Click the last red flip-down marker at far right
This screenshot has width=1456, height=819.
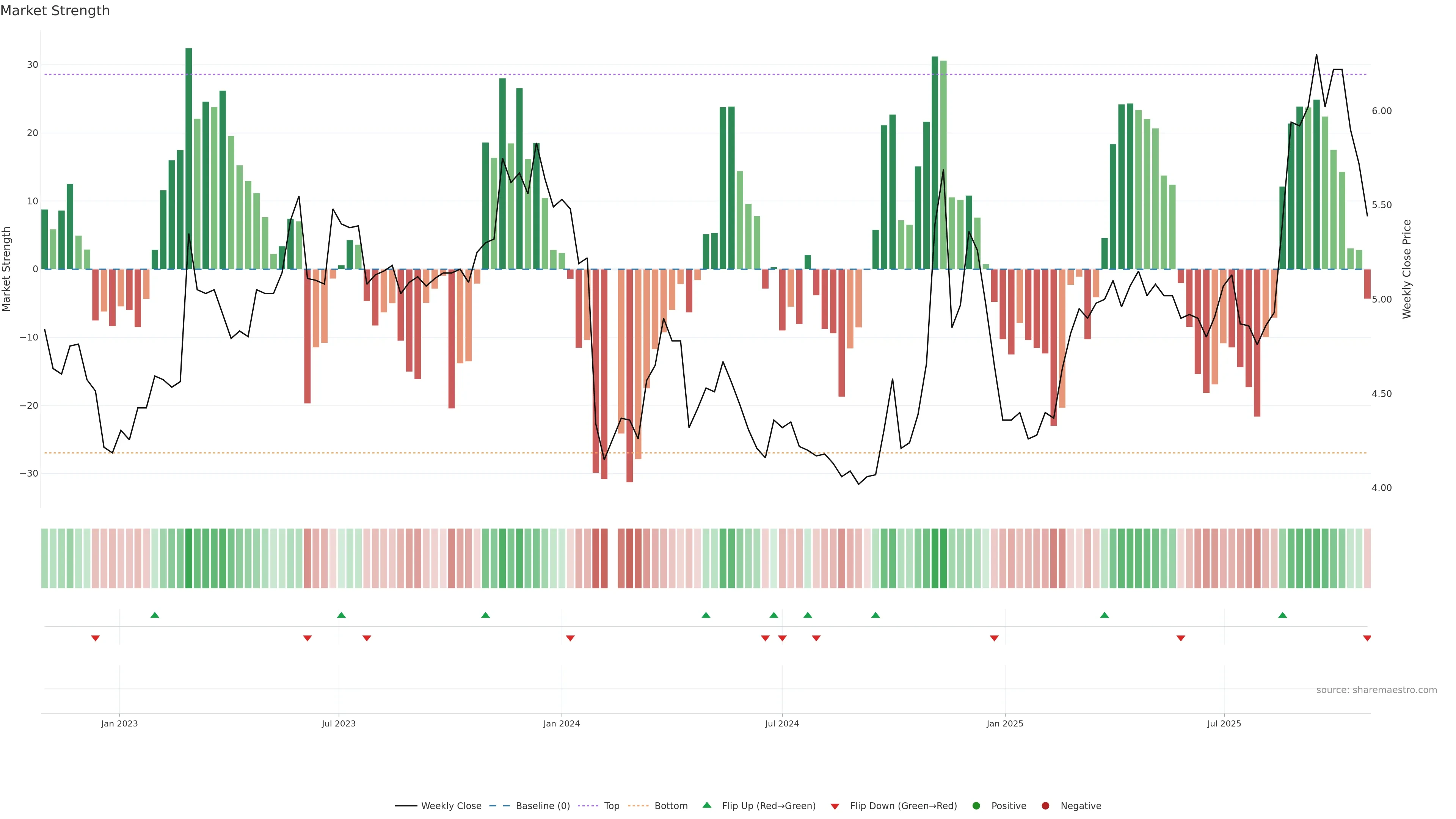pyautogui.click(x=1367, y=638)
